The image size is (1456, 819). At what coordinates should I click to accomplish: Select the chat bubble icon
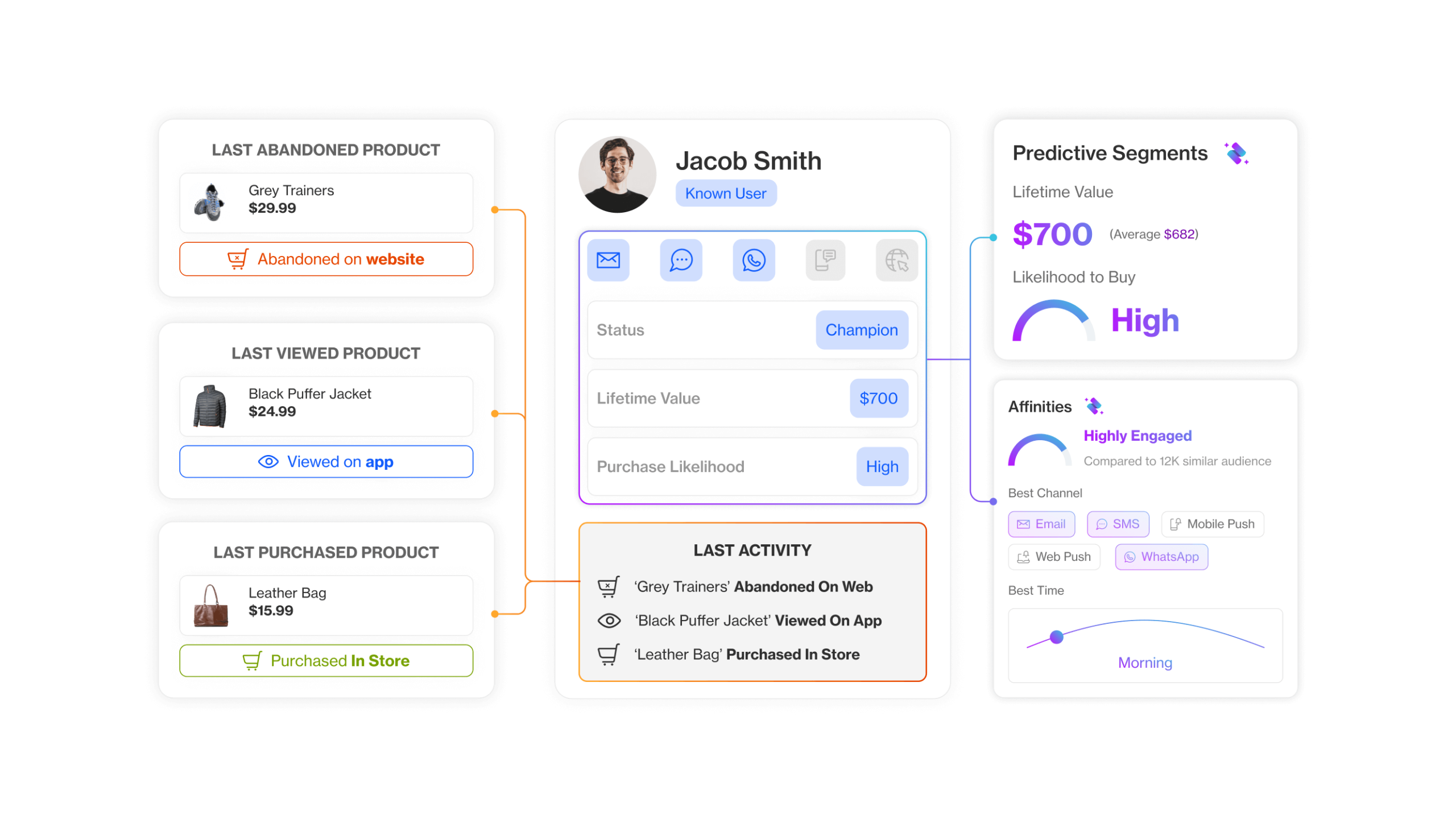click(680, 261)
